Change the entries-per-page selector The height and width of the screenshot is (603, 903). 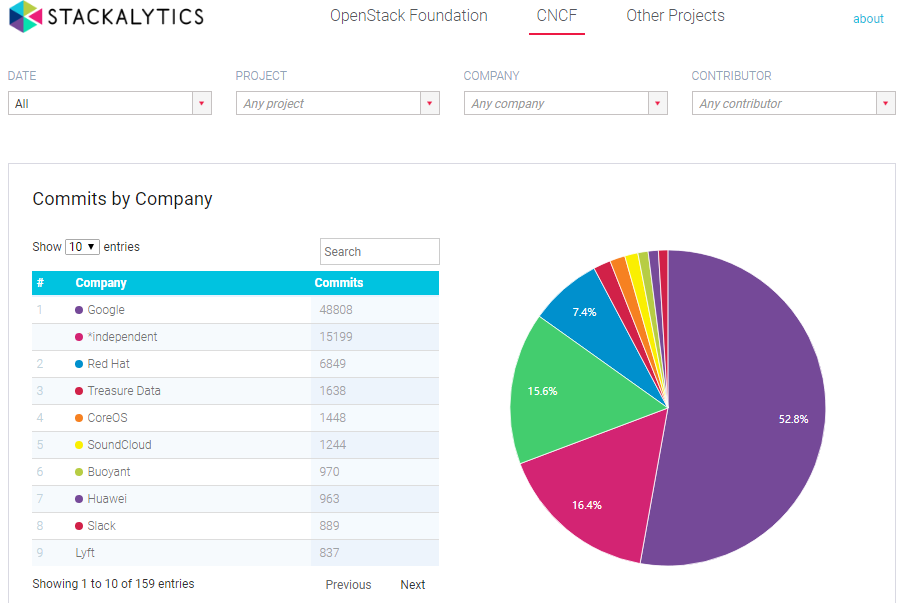[x=82, y=247]
